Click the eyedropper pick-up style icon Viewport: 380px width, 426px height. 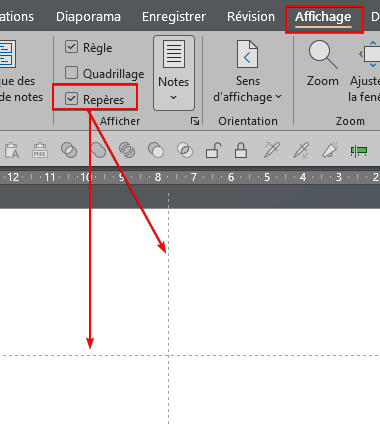pyautogui.click(x=272, y=150)
